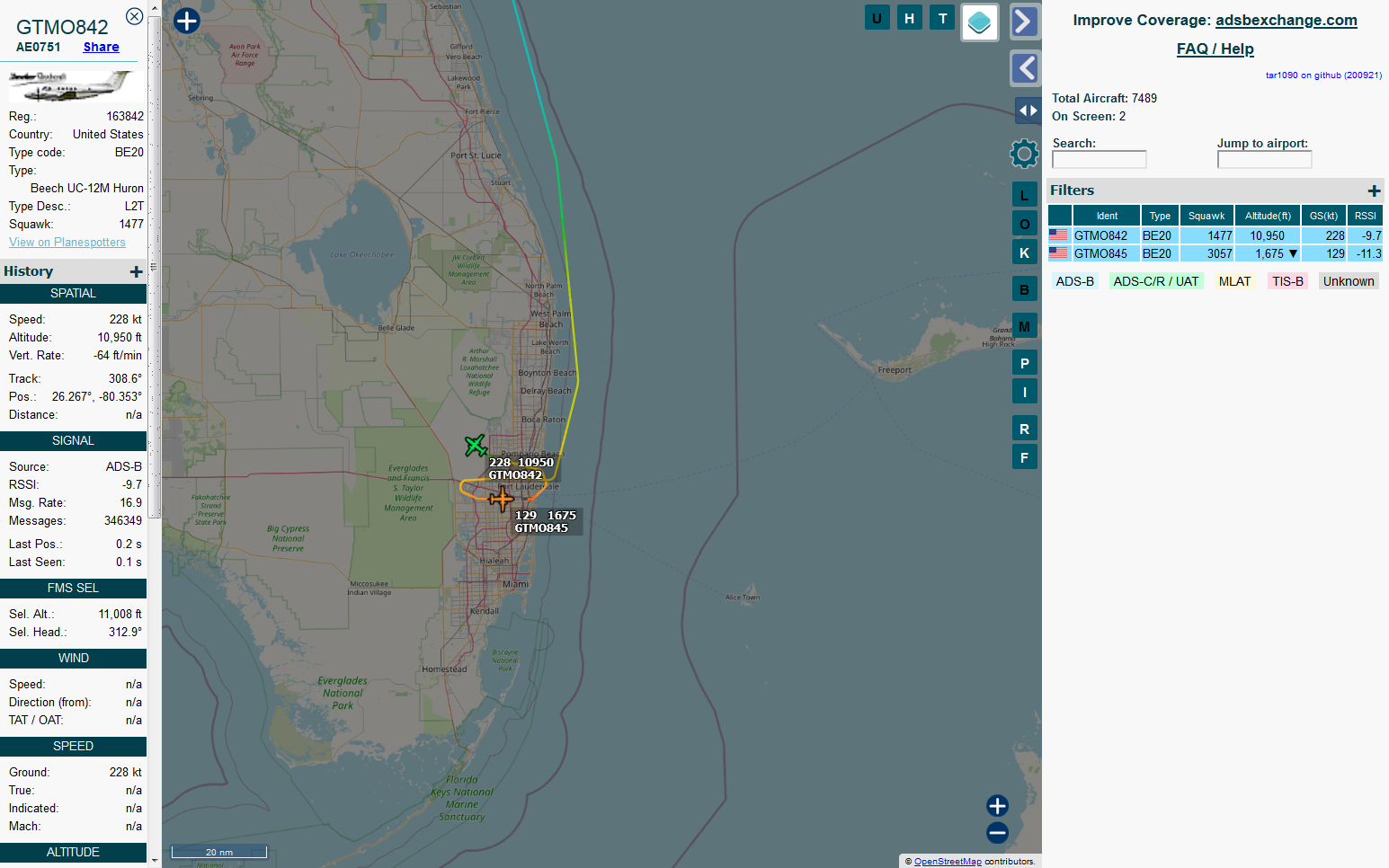
Task: Click the FMS SEL section header
Action: coord(73,589)
